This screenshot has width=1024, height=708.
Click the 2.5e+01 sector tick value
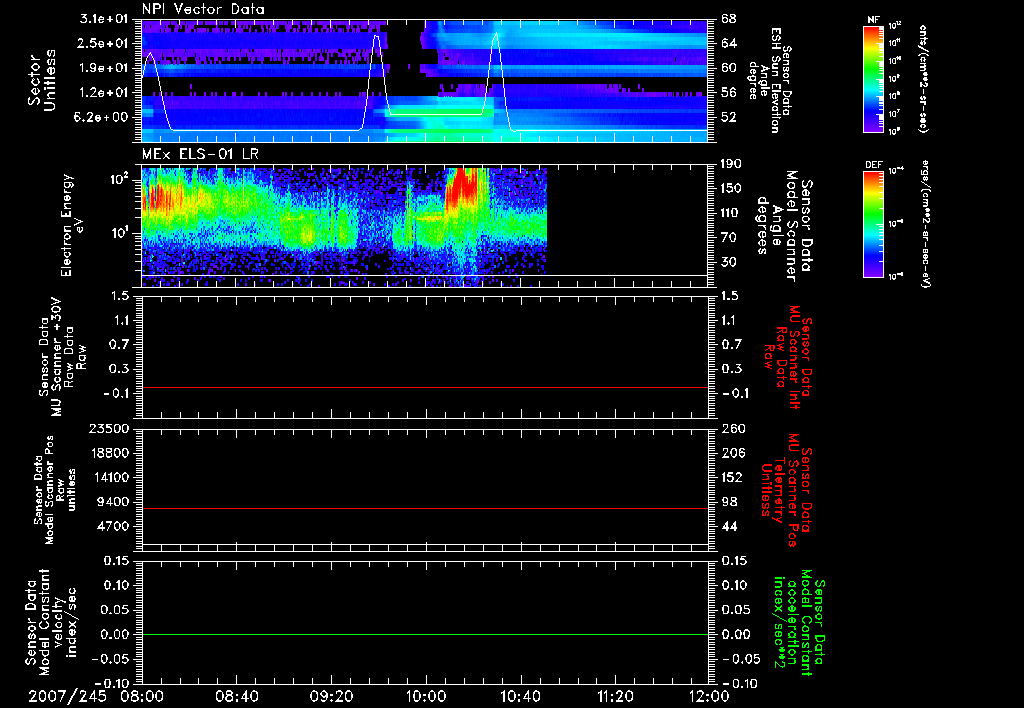[x=104, y=43]
